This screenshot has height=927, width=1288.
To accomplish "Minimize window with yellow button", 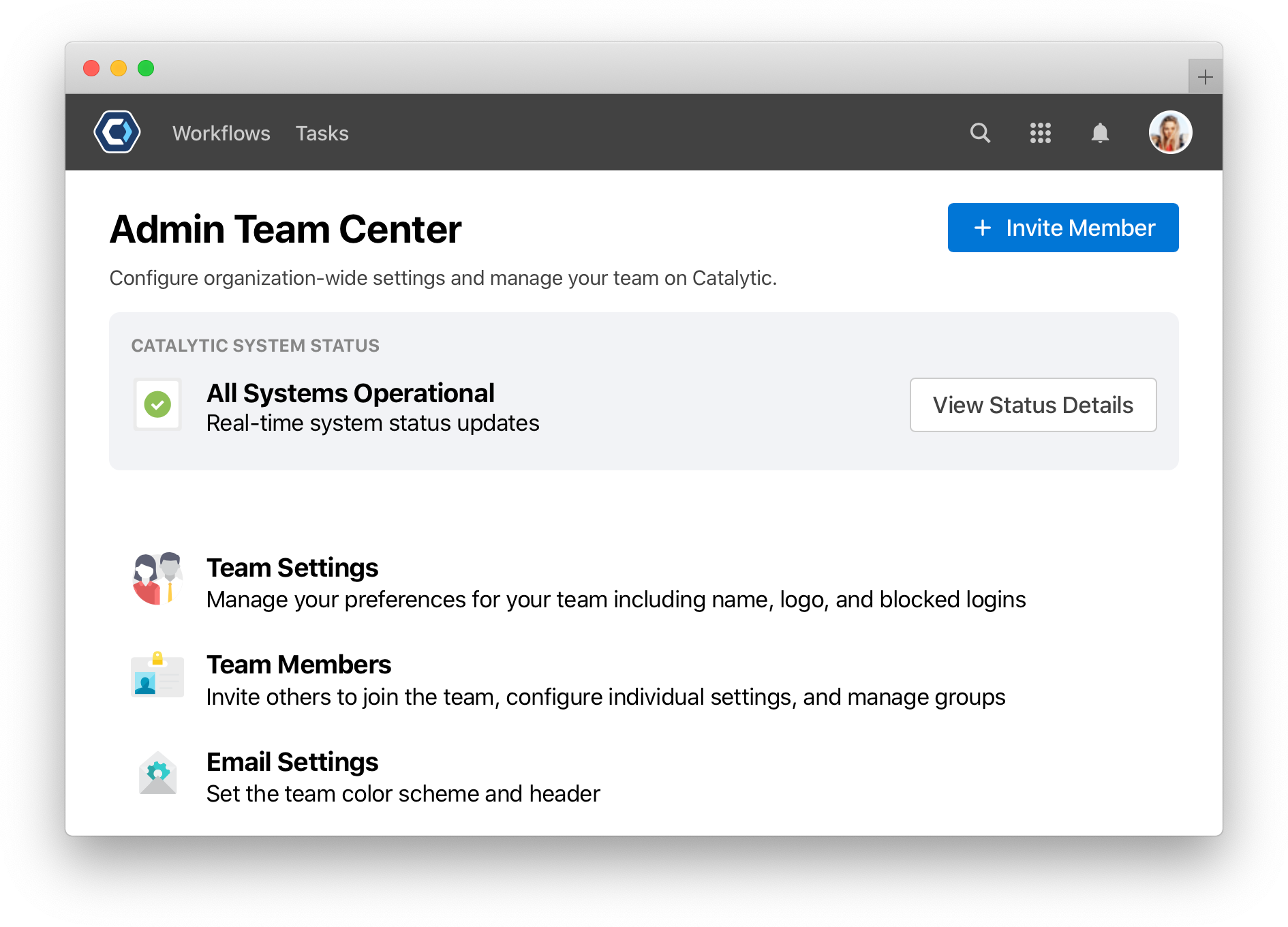I will coord(119,68).
